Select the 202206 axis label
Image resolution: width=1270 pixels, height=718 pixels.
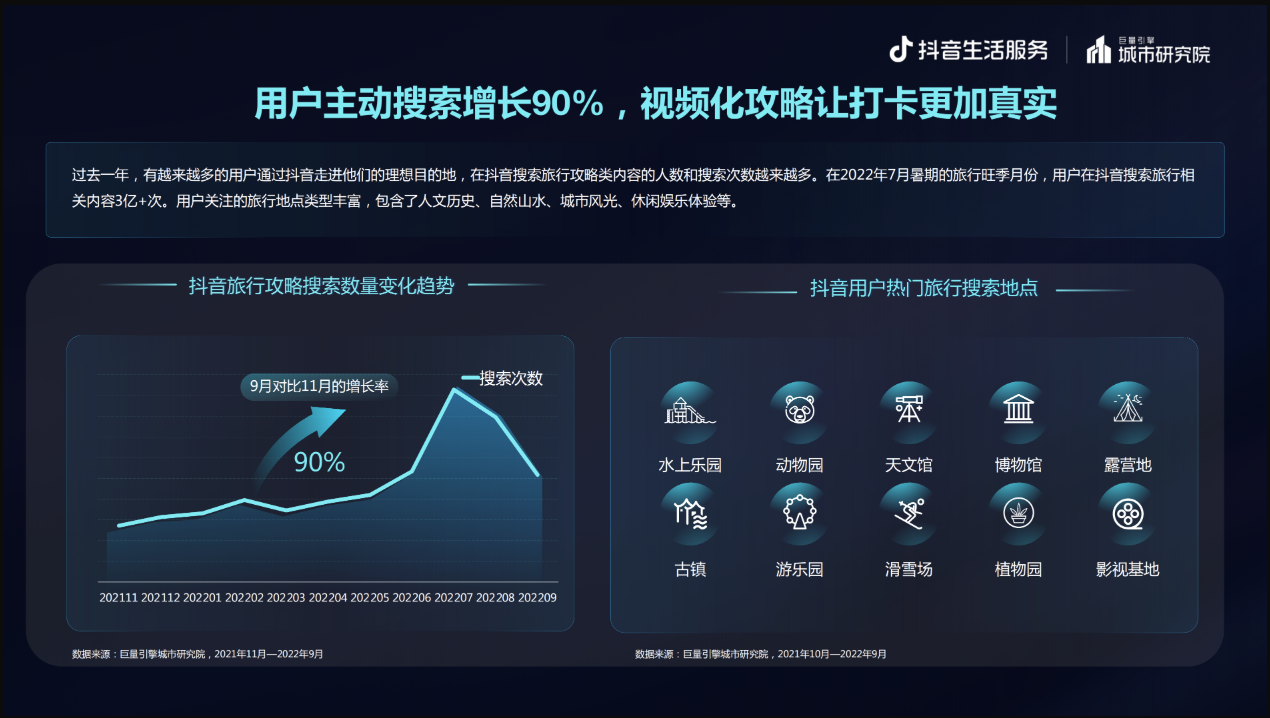point(412,597)
